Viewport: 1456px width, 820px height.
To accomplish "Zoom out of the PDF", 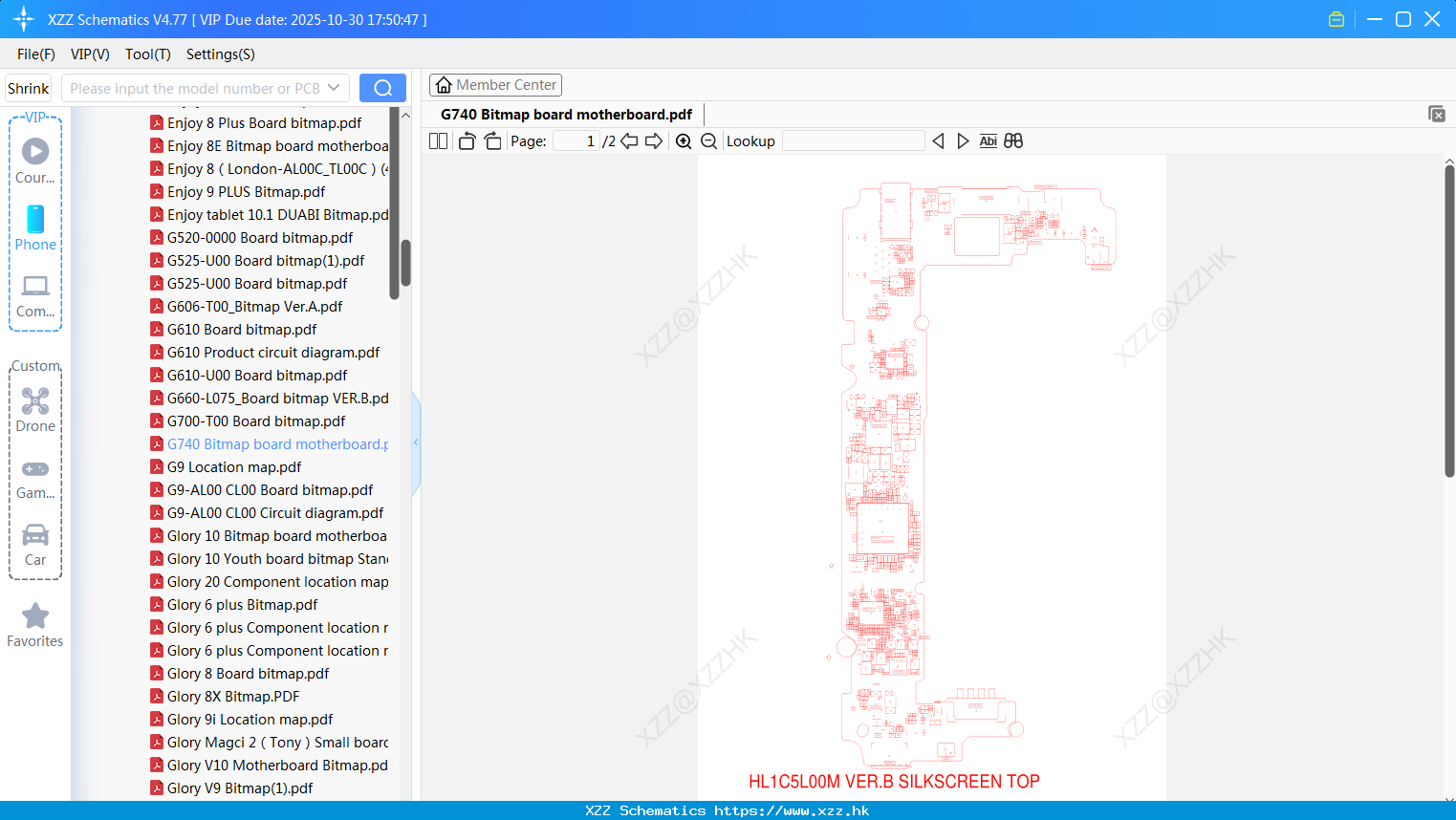I will (x=709, y=141).
